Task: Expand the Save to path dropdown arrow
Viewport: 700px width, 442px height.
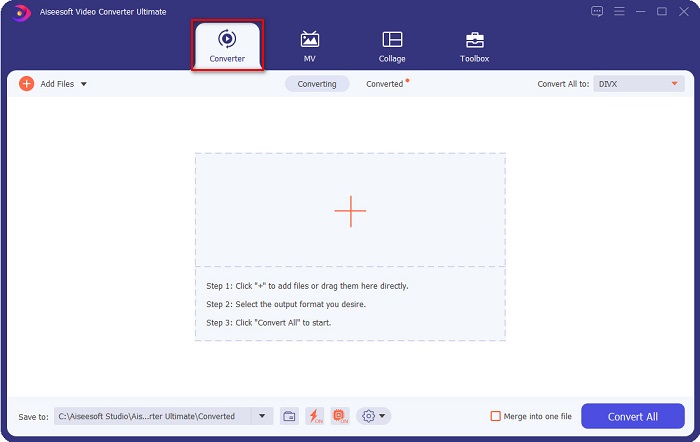Action: point(262,416)
